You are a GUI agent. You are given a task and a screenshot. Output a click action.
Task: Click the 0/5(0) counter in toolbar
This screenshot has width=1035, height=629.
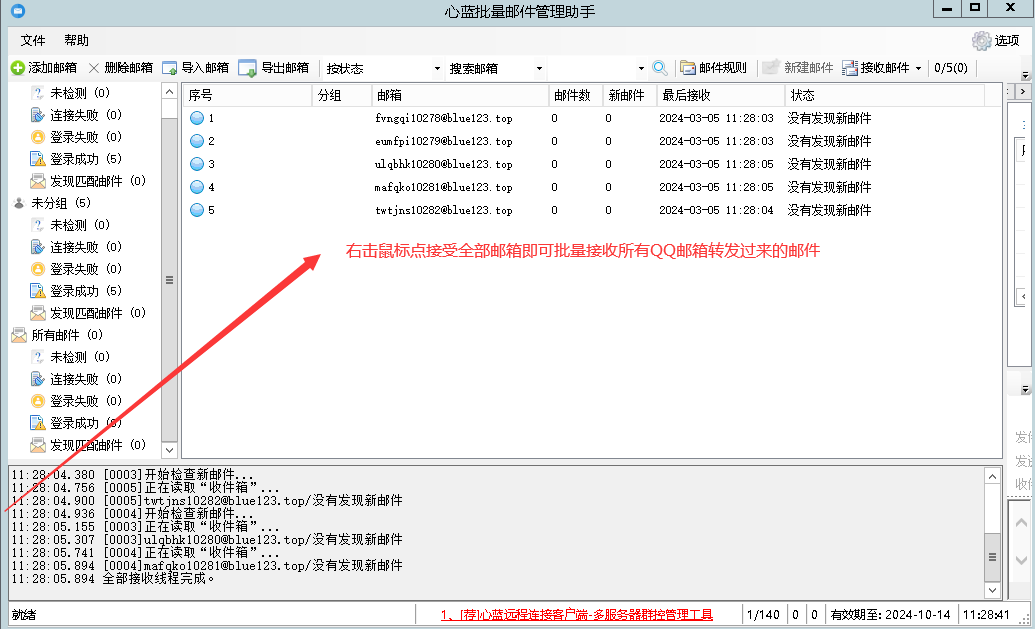pyautogui.click(x=951, y=68)
